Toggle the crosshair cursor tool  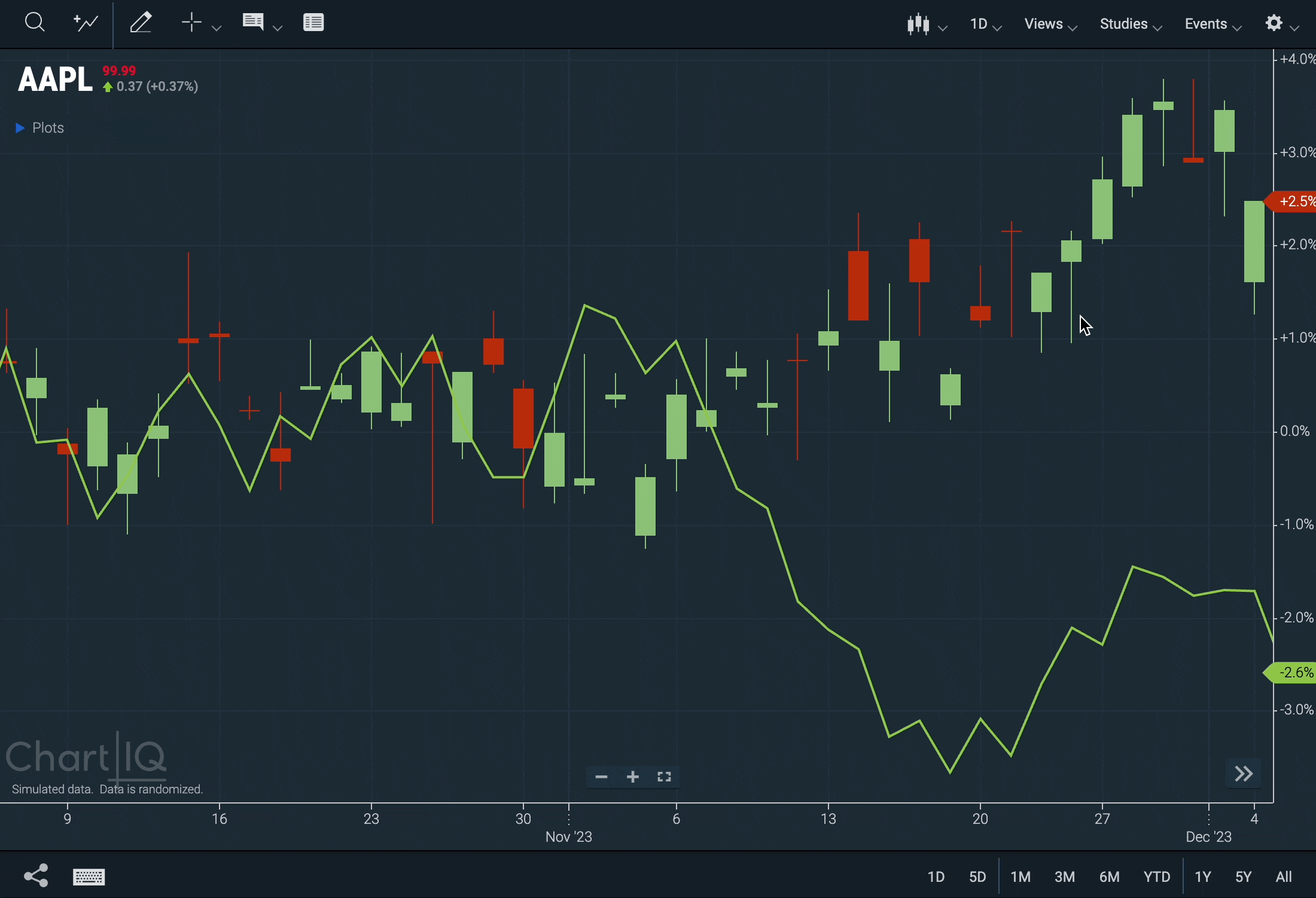191,23
